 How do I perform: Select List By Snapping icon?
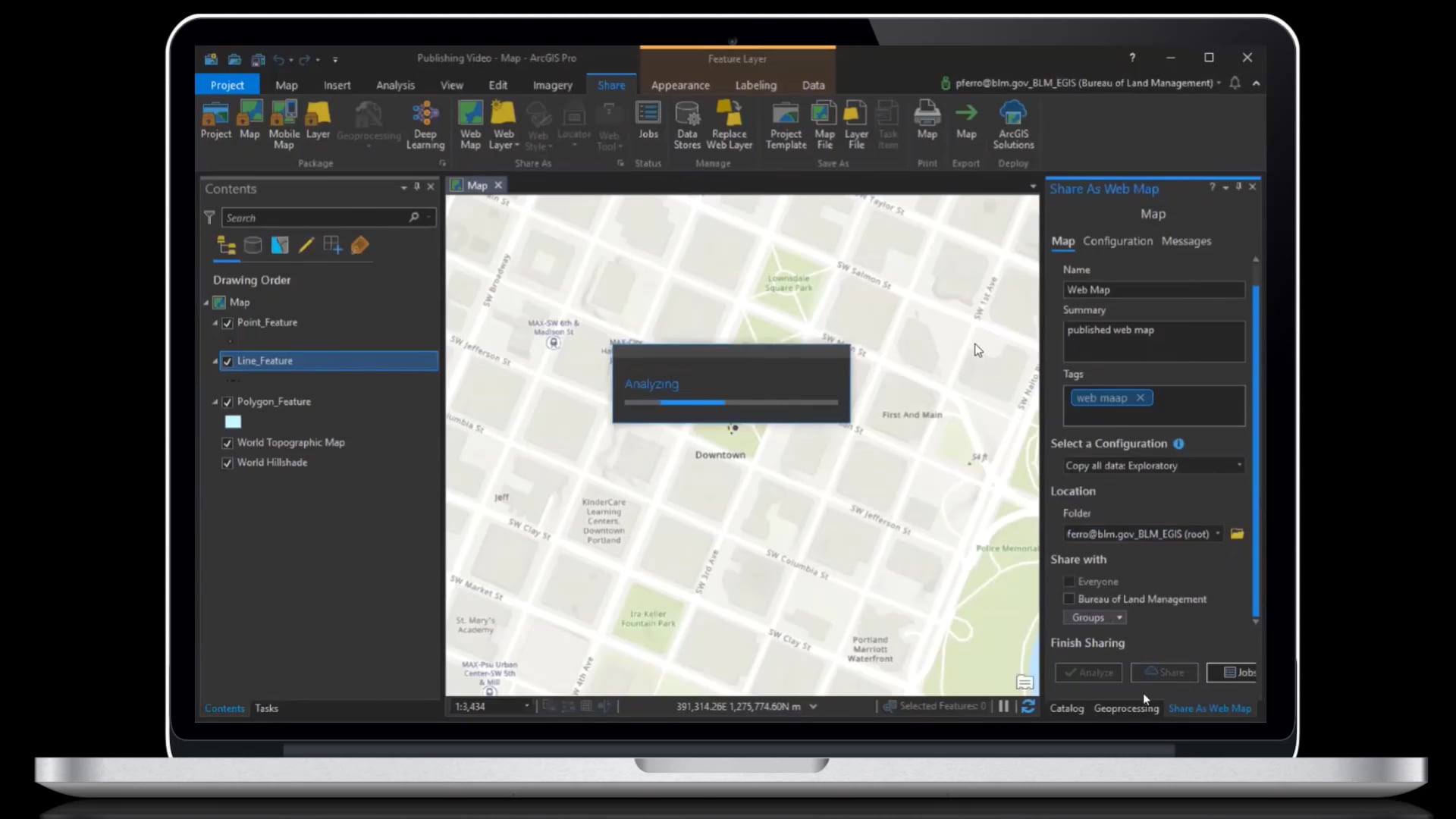click(x=333, y=245)
